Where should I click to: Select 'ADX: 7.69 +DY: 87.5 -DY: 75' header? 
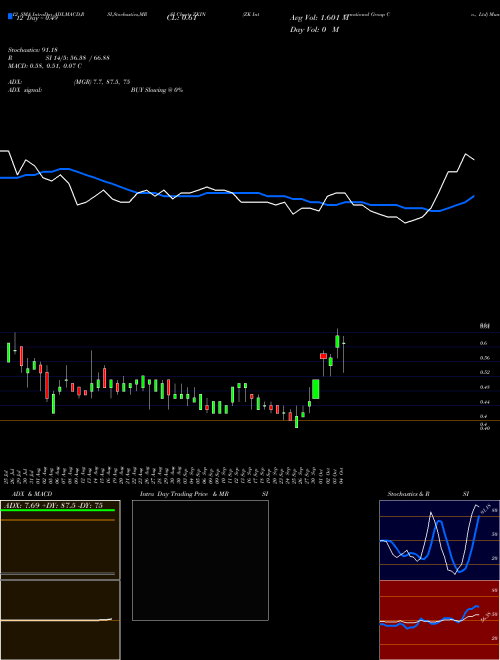click(x=53, y=505)
